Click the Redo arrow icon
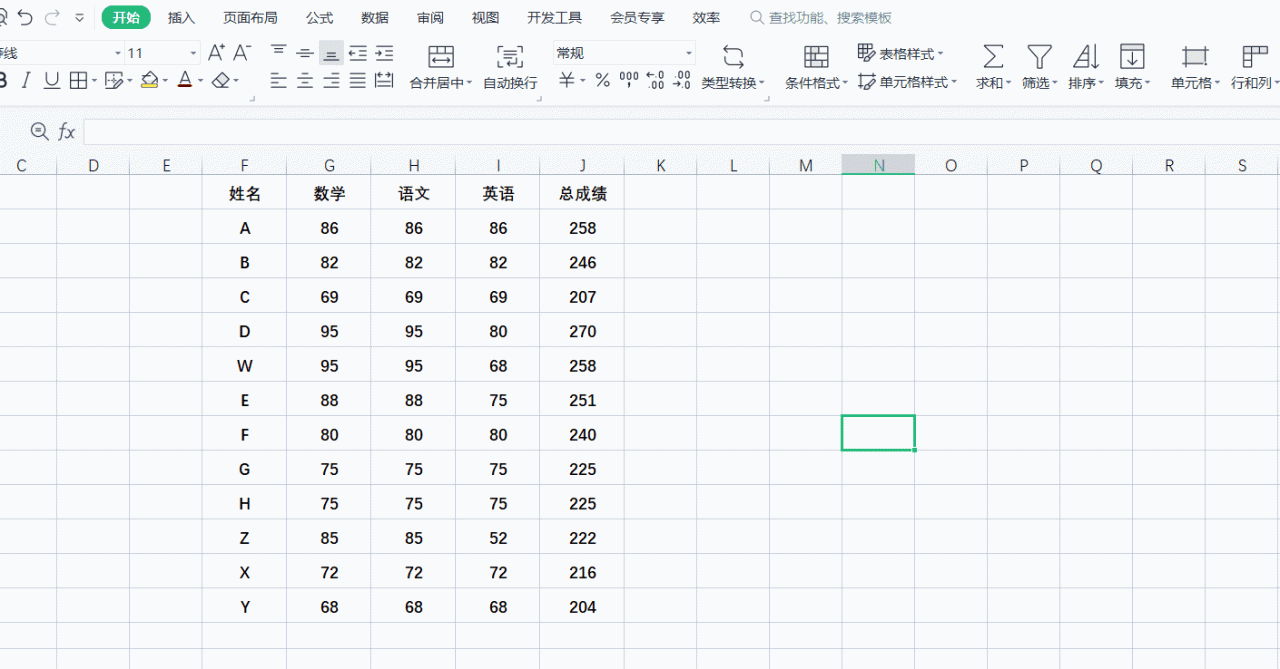Screen dimensions: 1280x669 (x=52, y=18)
